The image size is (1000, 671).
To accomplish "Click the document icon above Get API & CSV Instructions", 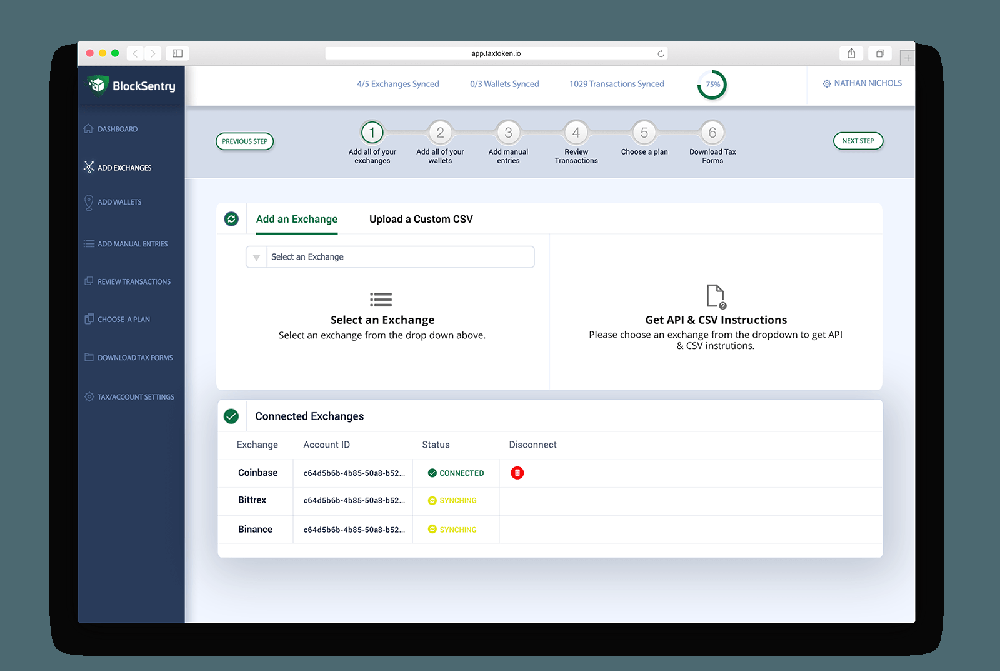I will pos(716,297).
